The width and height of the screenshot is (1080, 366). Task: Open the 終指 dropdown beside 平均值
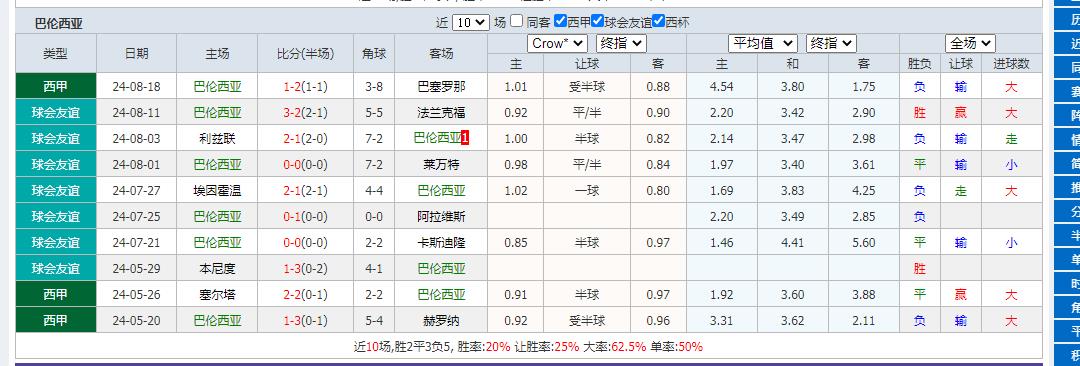coord(831,43)
